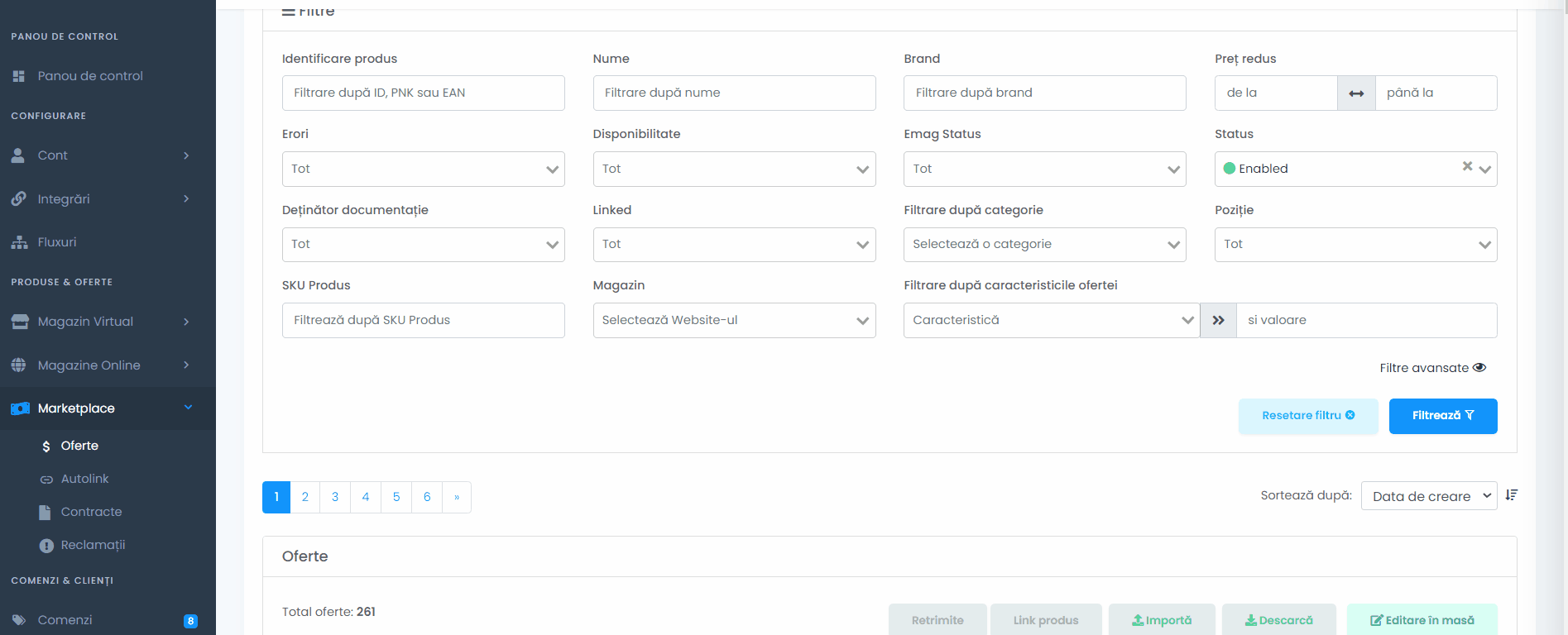Open the Disponibilitate dropdown

(735, 169)
